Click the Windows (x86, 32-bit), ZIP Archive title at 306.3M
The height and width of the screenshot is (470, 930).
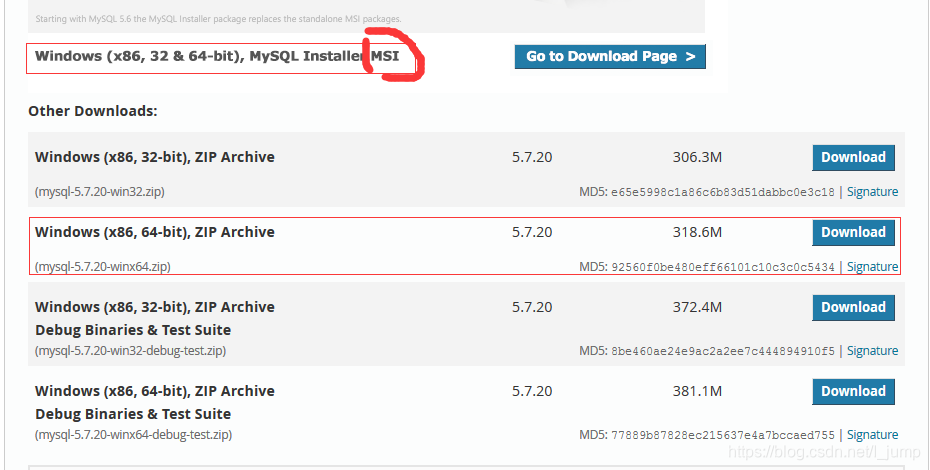click(155, 157)
